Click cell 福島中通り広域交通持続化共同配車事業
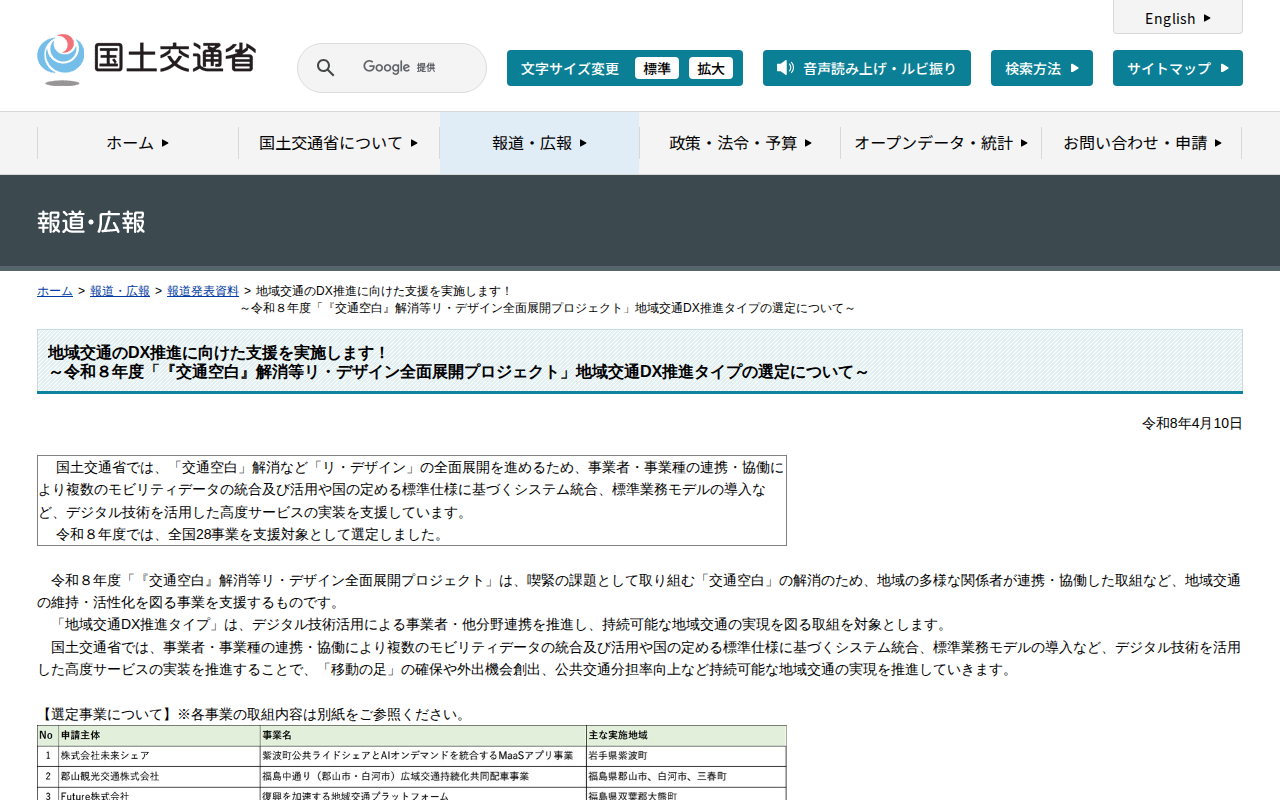1280x800 pixels. 422,776
